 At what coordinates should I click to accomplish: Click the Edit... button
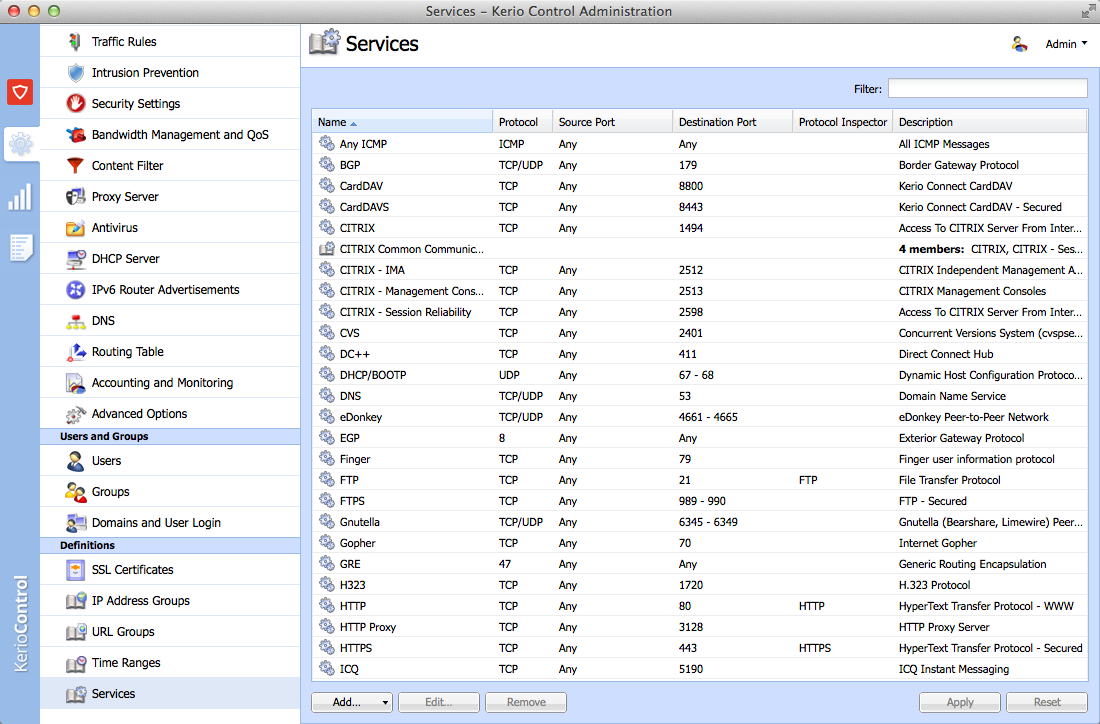click(438, 702)
